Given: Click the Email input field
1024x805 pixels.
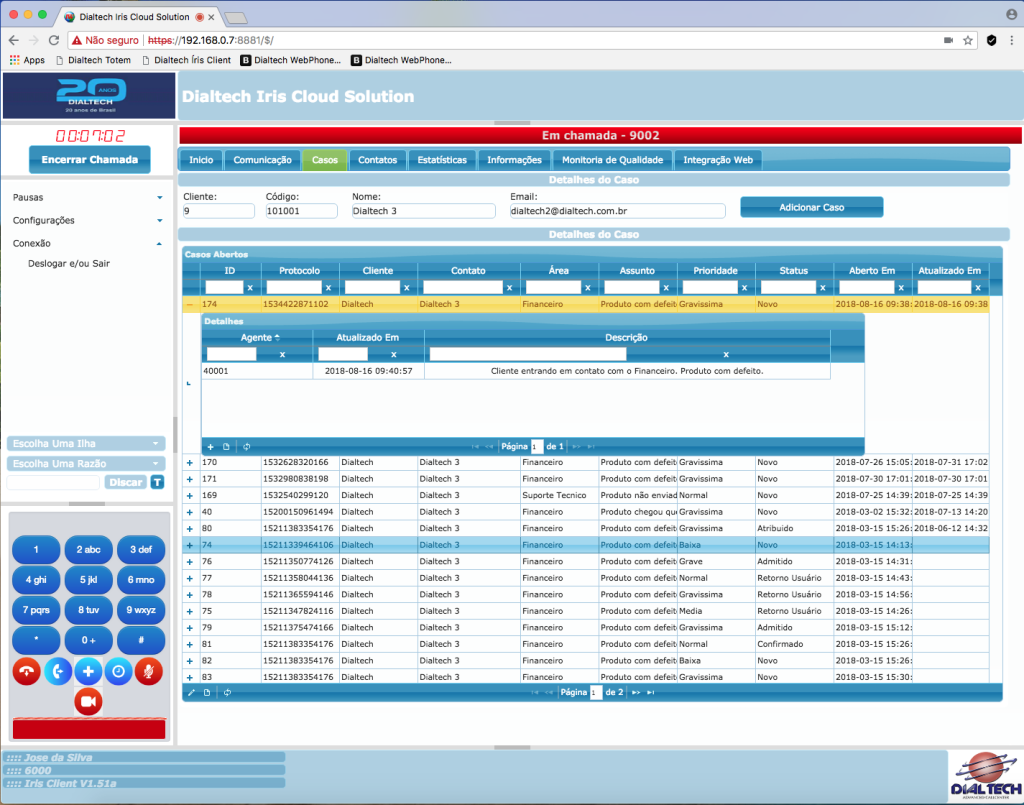Looking at the screenshot, I should 617,211.
